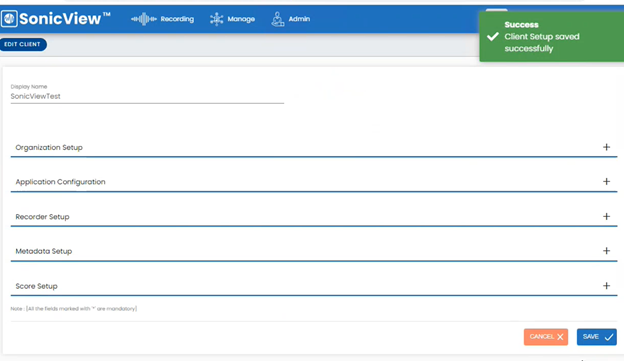Click the Organization Setup section title
This screenshot has height=361, width=624.
(49, 147)
